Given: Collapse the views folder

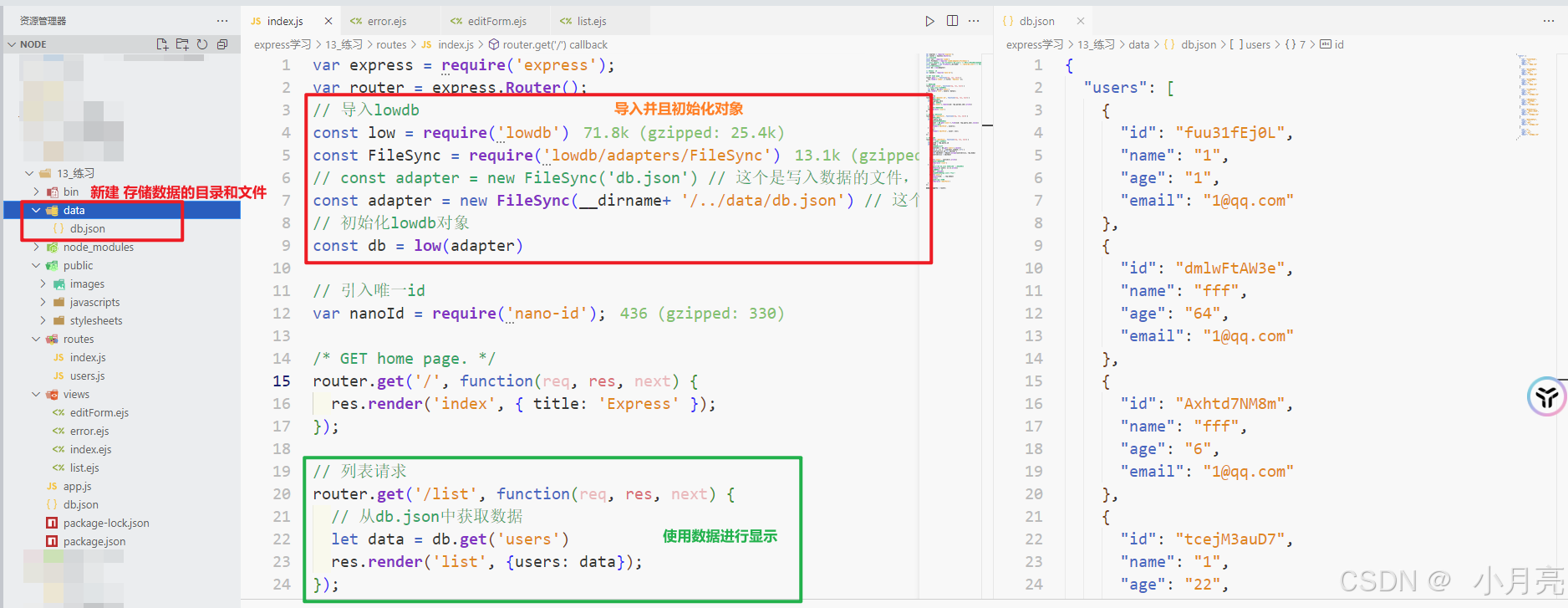Looking at the screenshot, I should (x=36, y=394).
